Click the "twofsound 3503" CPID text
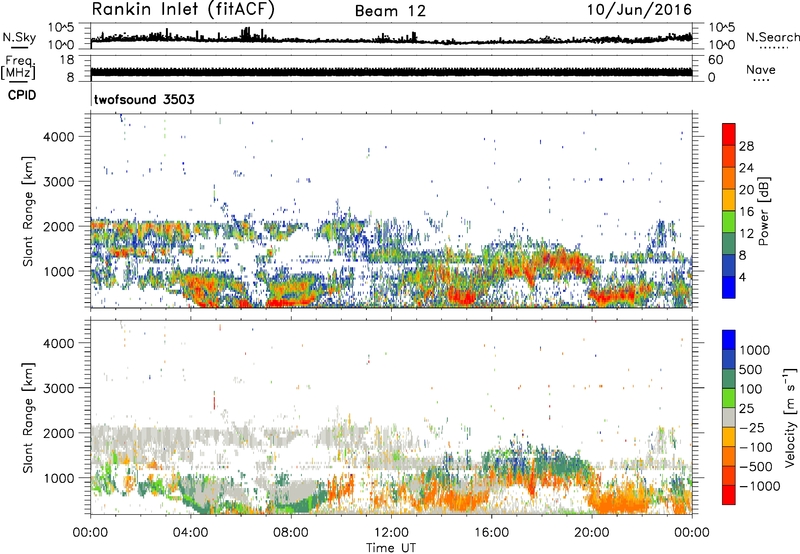 tap(144, 99)
